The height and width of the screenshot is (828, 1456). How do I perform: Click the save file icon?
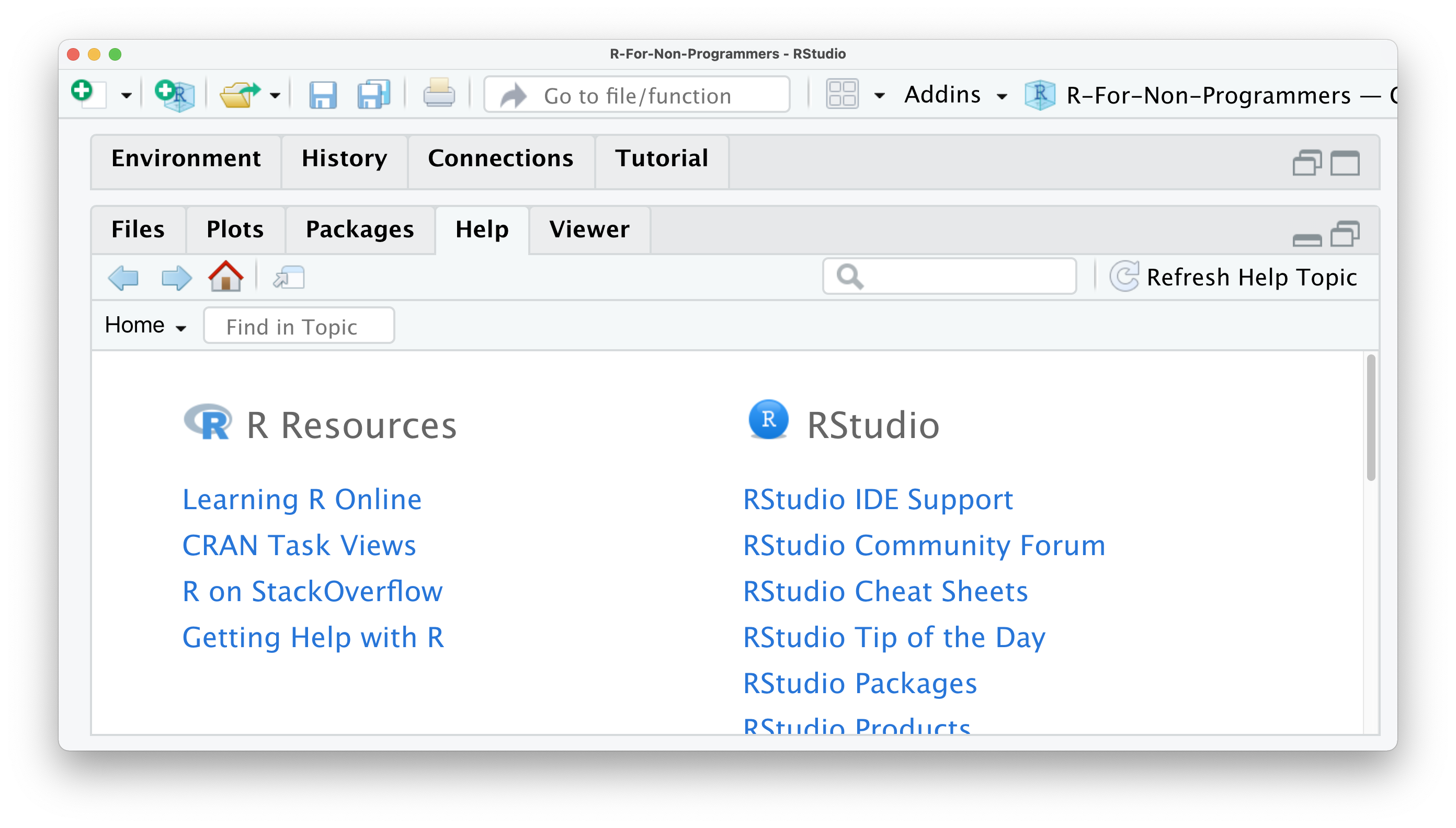(x=322, y=94)
